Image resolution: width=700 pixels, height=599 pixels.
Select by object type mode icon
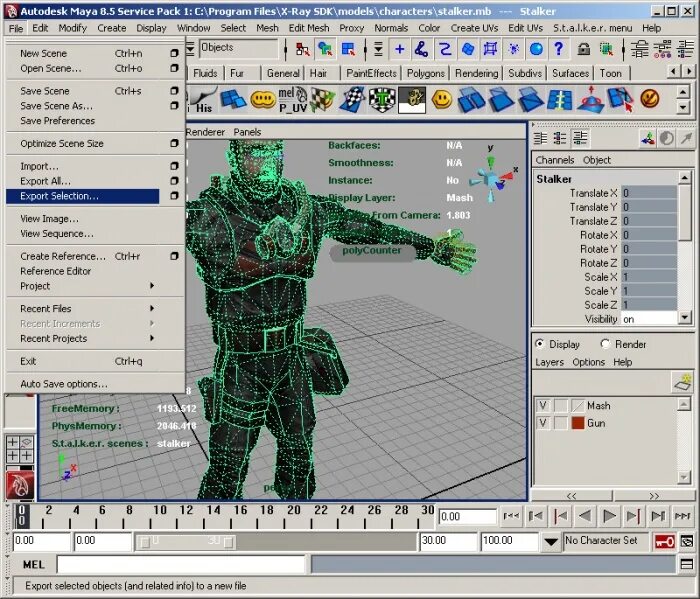[326, 49]
